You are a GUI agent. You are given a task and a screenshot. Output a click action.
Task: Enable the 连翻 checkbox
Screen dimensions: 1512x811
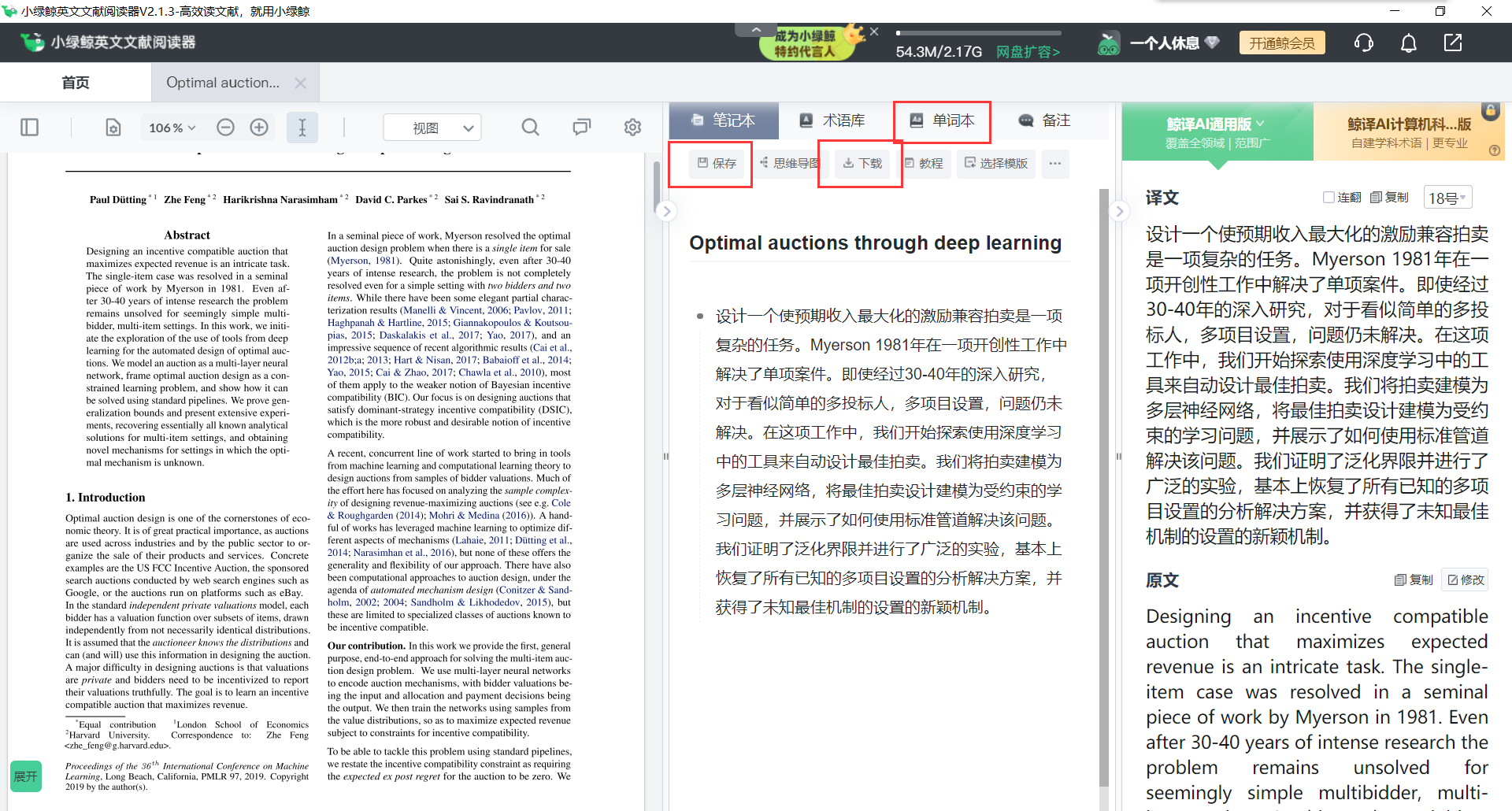[1329, 198]
